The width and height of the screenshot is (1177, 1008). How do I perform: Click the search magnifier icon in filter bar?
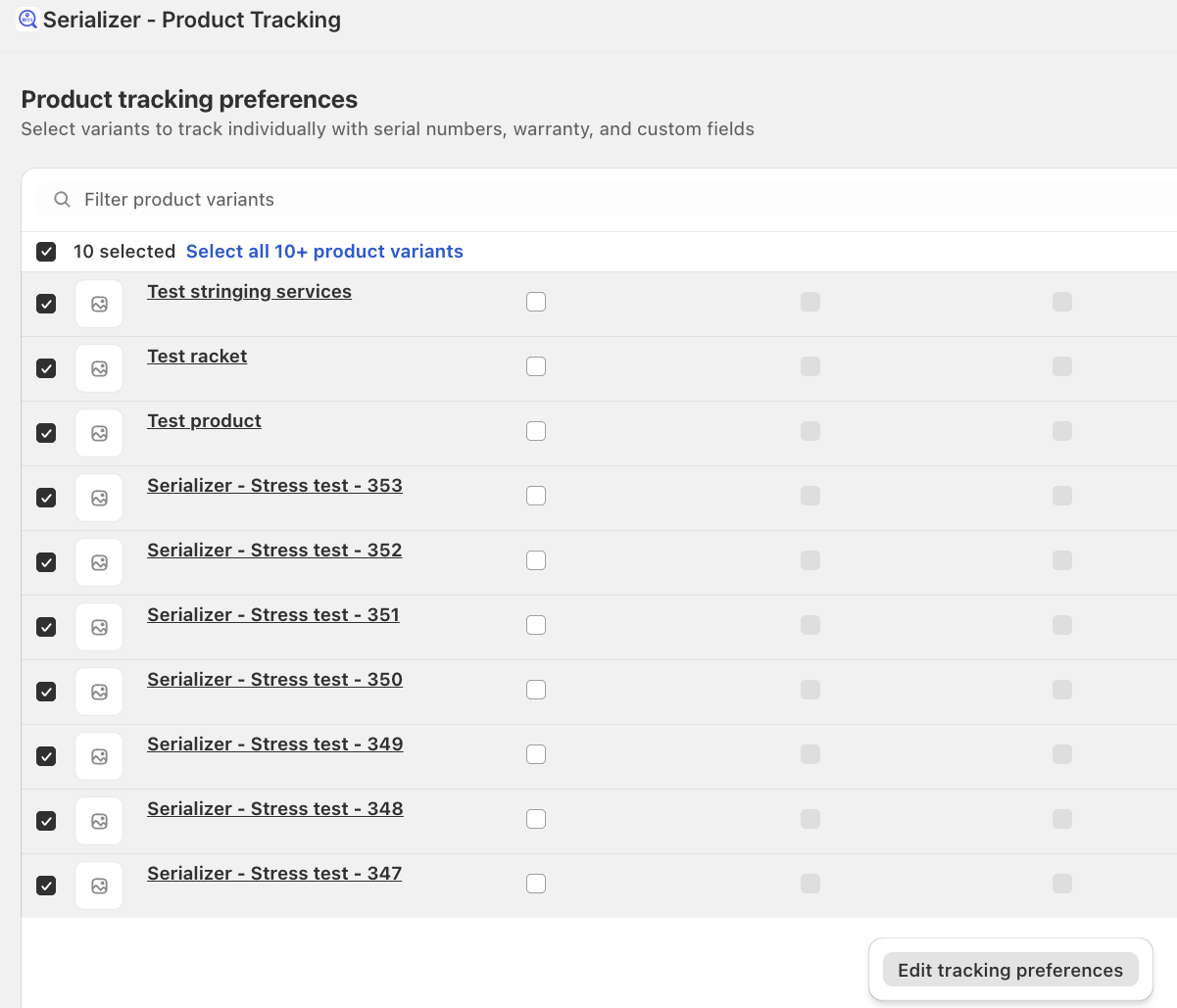62,200
